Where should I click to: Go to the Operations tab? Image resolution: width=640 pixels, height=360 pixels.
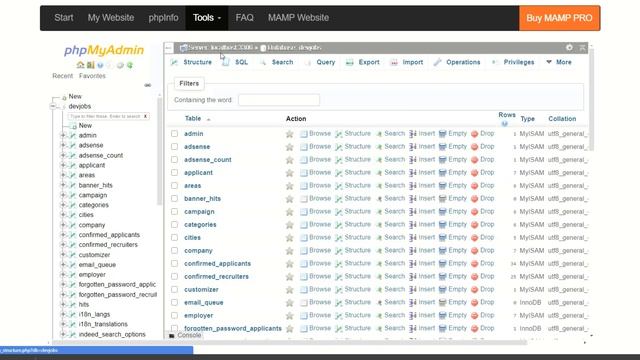tap(457, 62)
